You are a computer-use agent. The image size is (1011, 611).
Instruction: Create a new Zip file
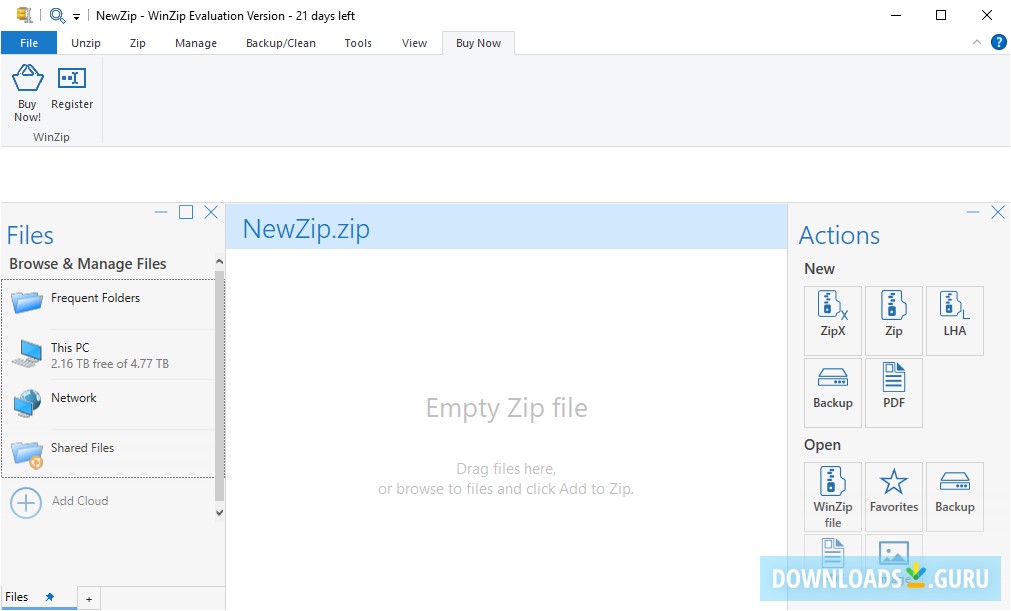point(893,318)
